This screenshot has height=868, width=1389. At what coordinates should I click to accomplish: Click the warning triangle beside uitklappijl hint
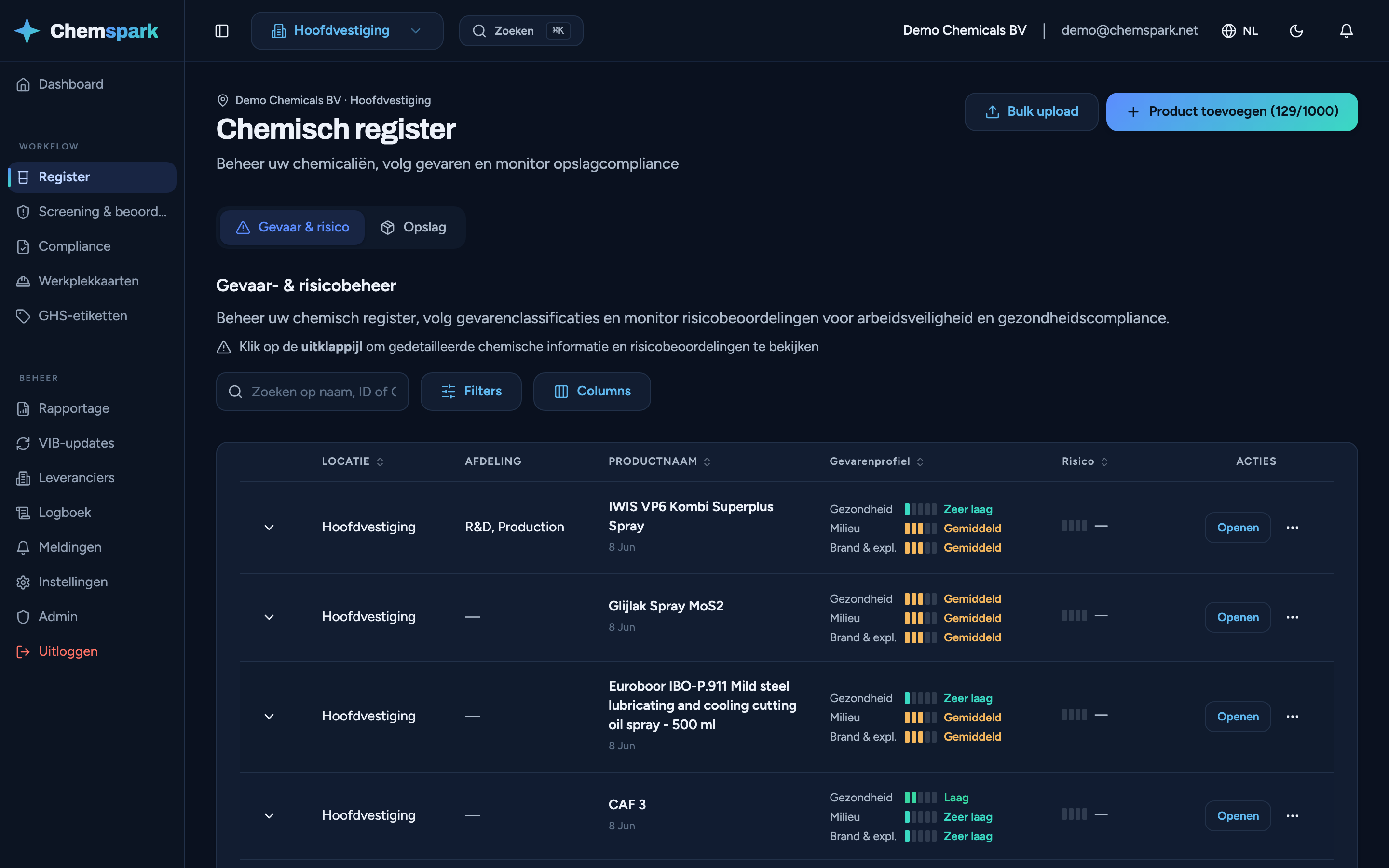pyautogui.click(x=223, y=347)
